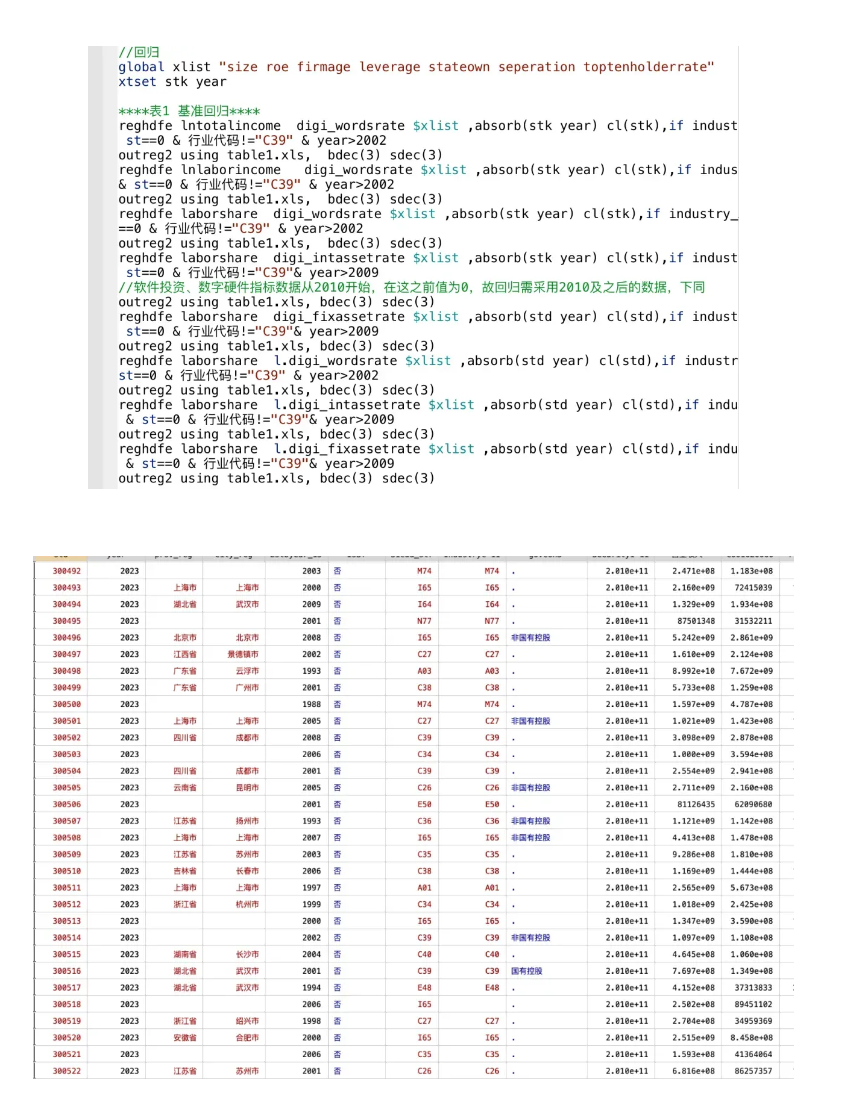Click 湖北省 in row 300494
The height and width of the screenshot is (1111, 848).
coord(185,604)
